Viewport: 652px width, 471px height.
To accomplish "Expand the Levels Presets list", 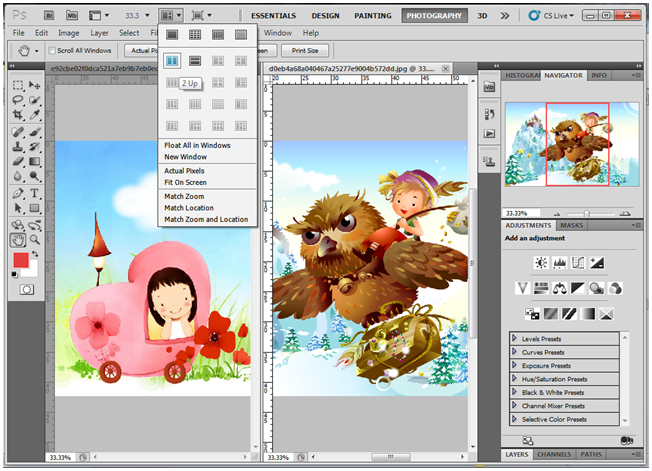I will (515, 340).
